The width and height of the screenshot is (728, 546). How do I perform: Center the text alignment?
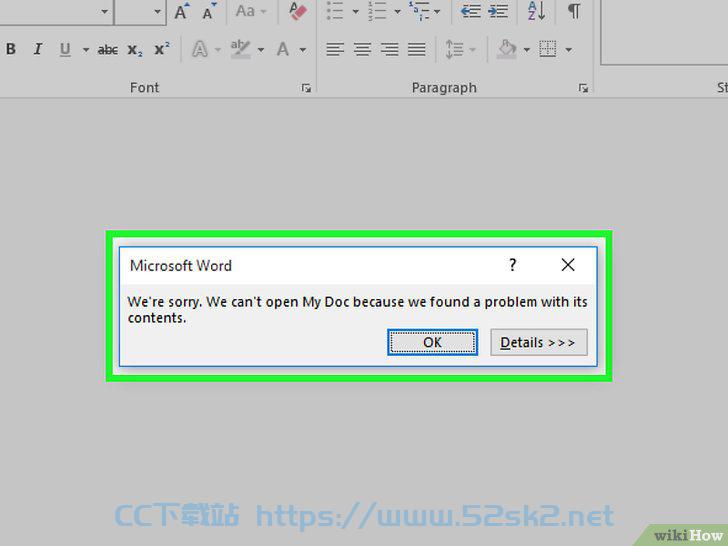pyautogui.click(x=362, y=49)
